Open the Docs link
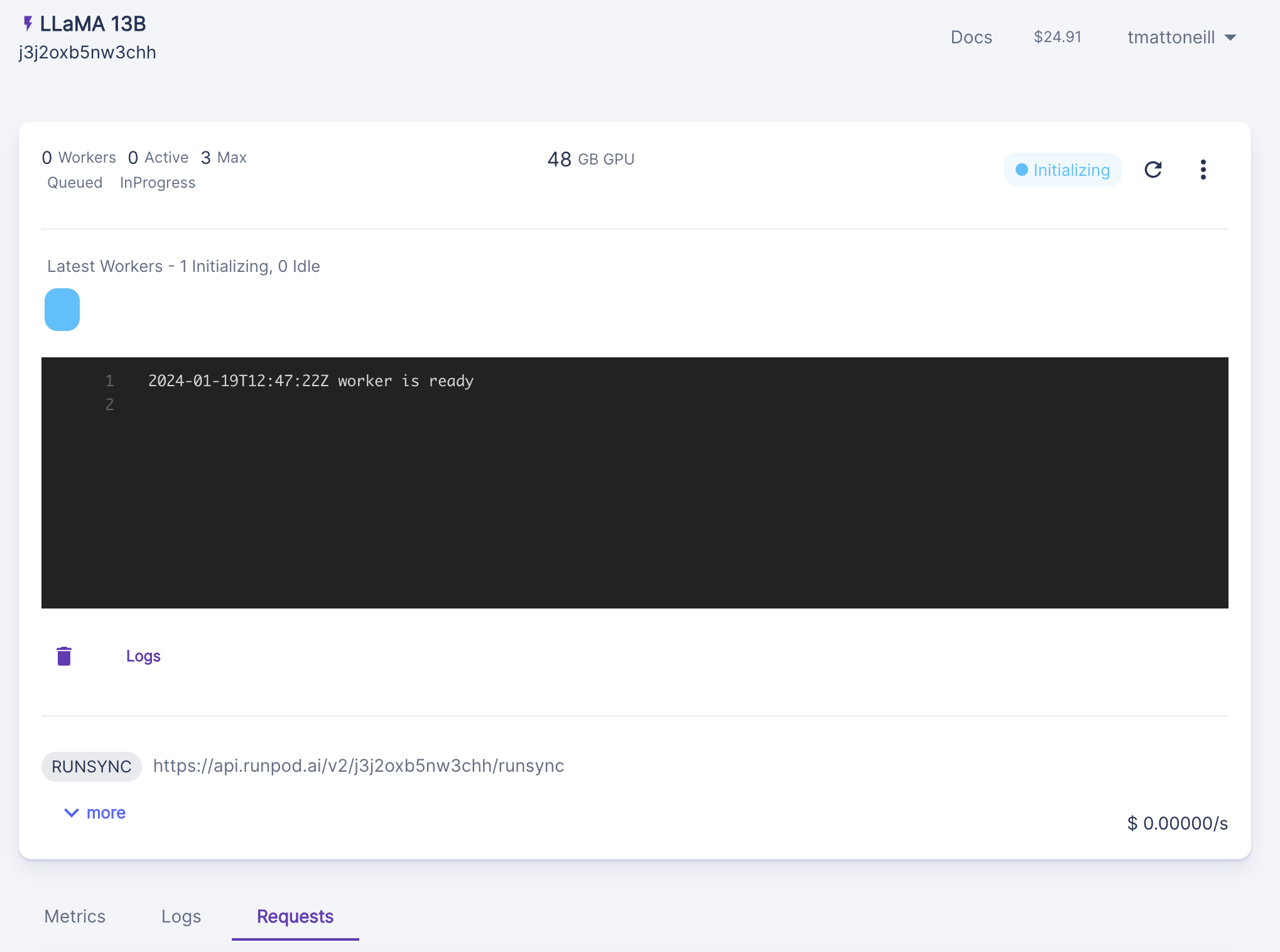This screenshot has width=1280, height=952. tap(971, 38)
